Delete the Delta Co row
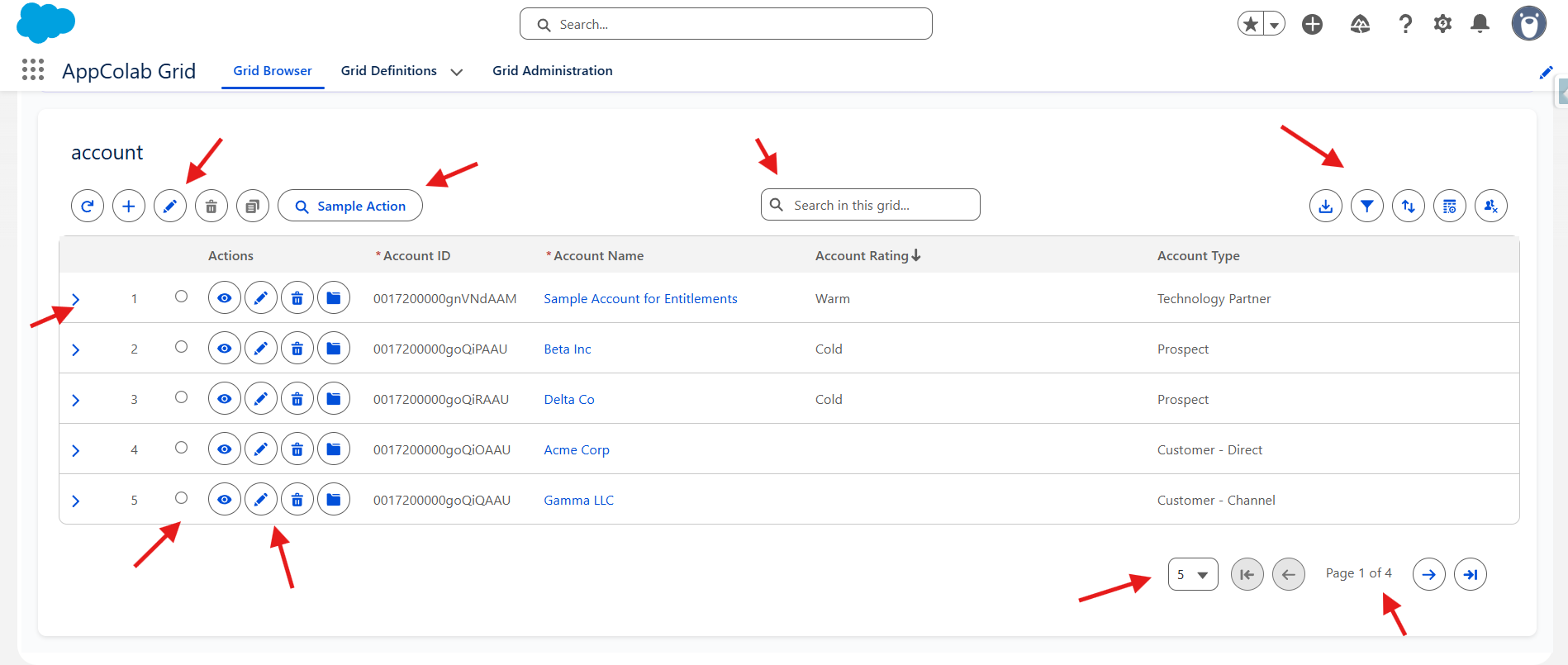This screenshot has height=665, width=1568. [297, 399]
